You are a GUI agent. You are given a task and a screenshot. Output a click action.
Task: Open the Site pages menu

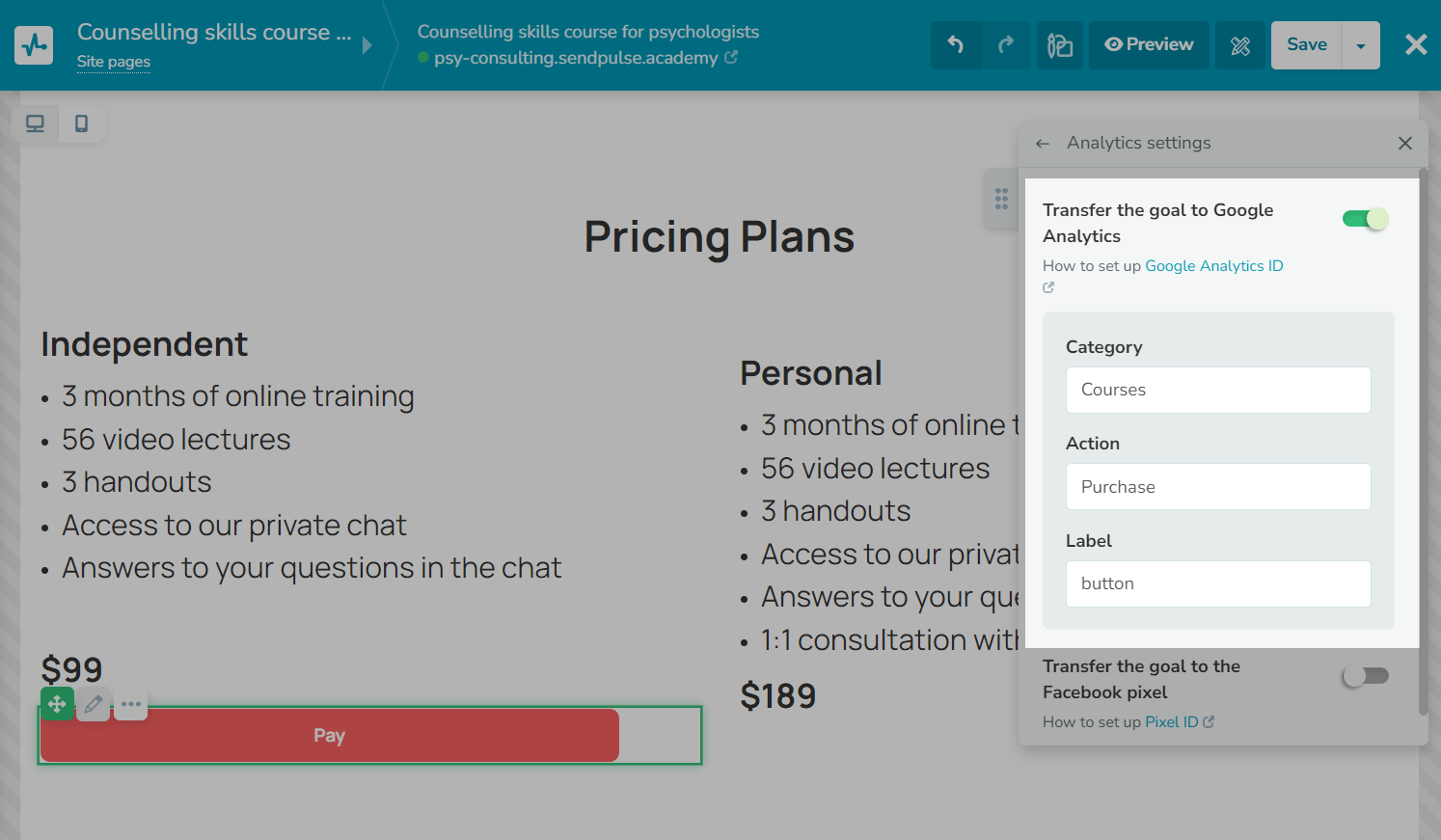(x=114, y=62)
